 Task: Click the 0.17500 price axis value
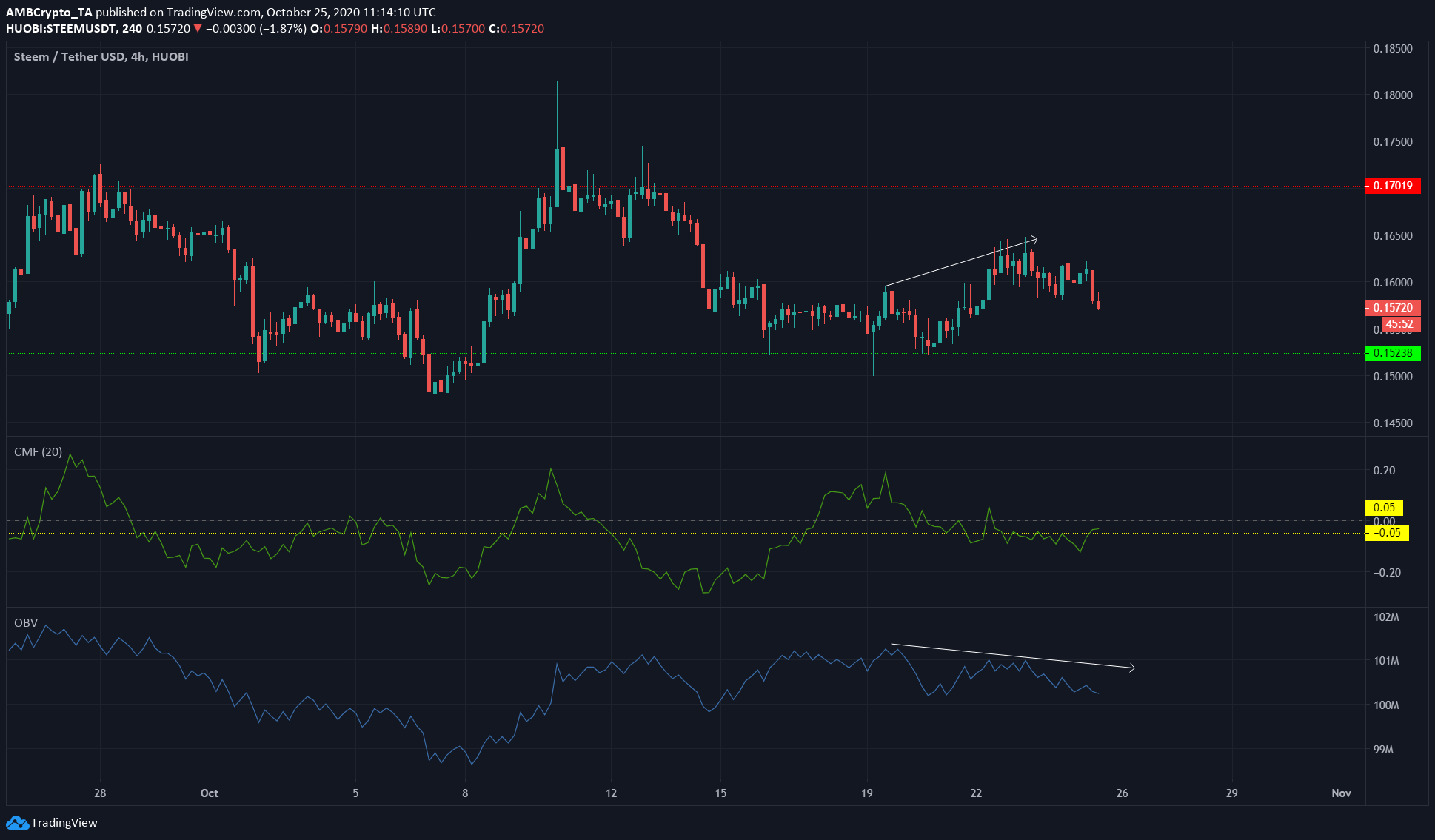point(1393,142)
